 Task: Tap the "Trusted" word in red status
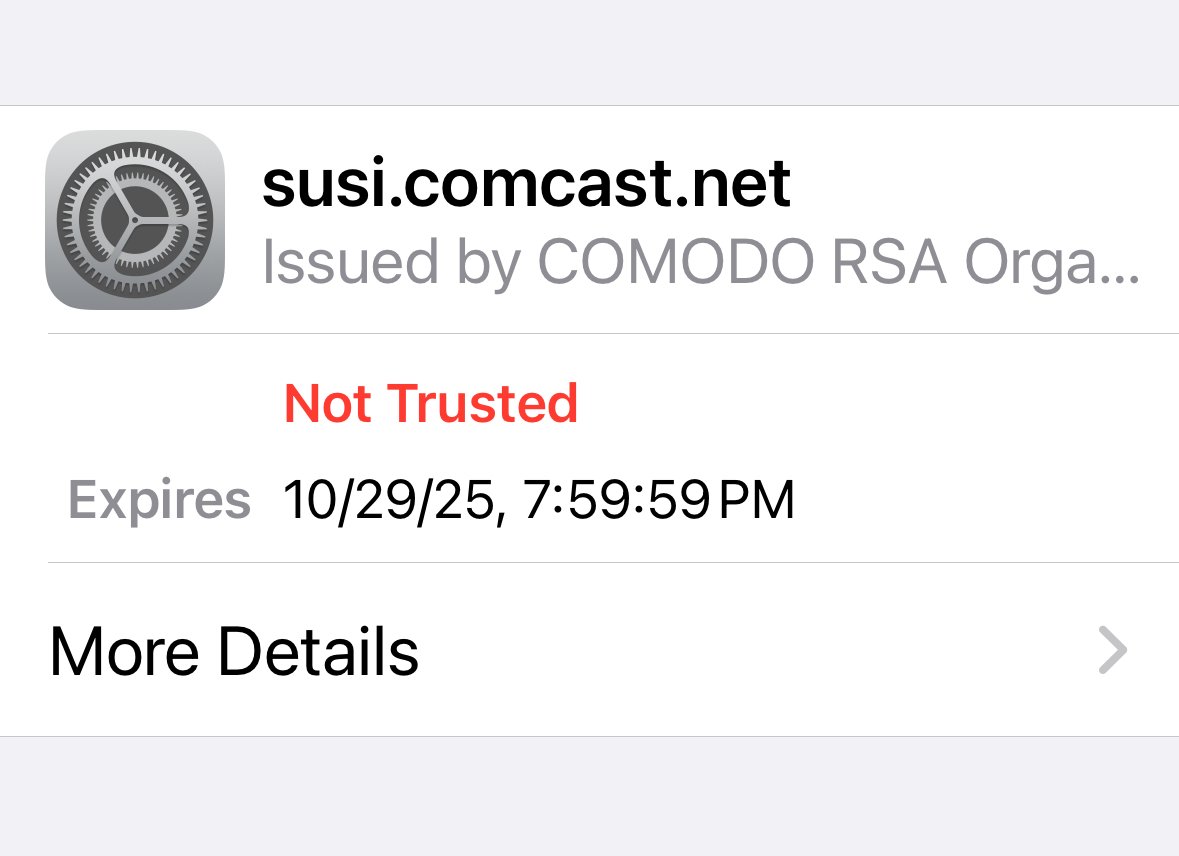pyautogui.click(x=482, y=404)
